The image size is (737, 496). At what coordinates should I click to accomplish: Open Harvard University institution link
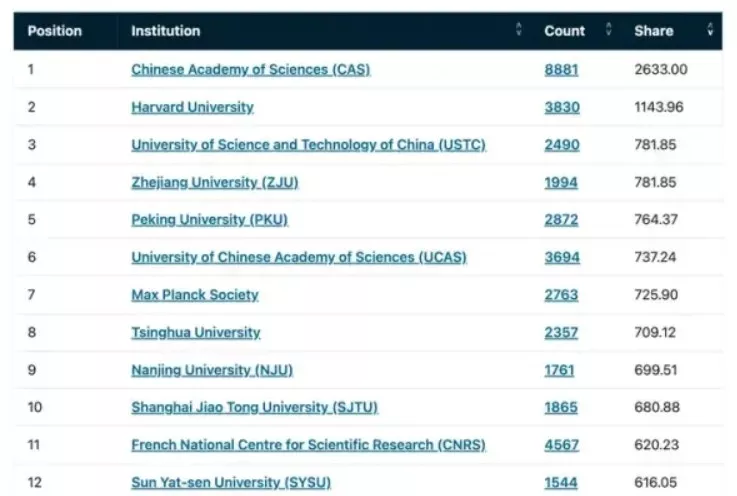192,107
